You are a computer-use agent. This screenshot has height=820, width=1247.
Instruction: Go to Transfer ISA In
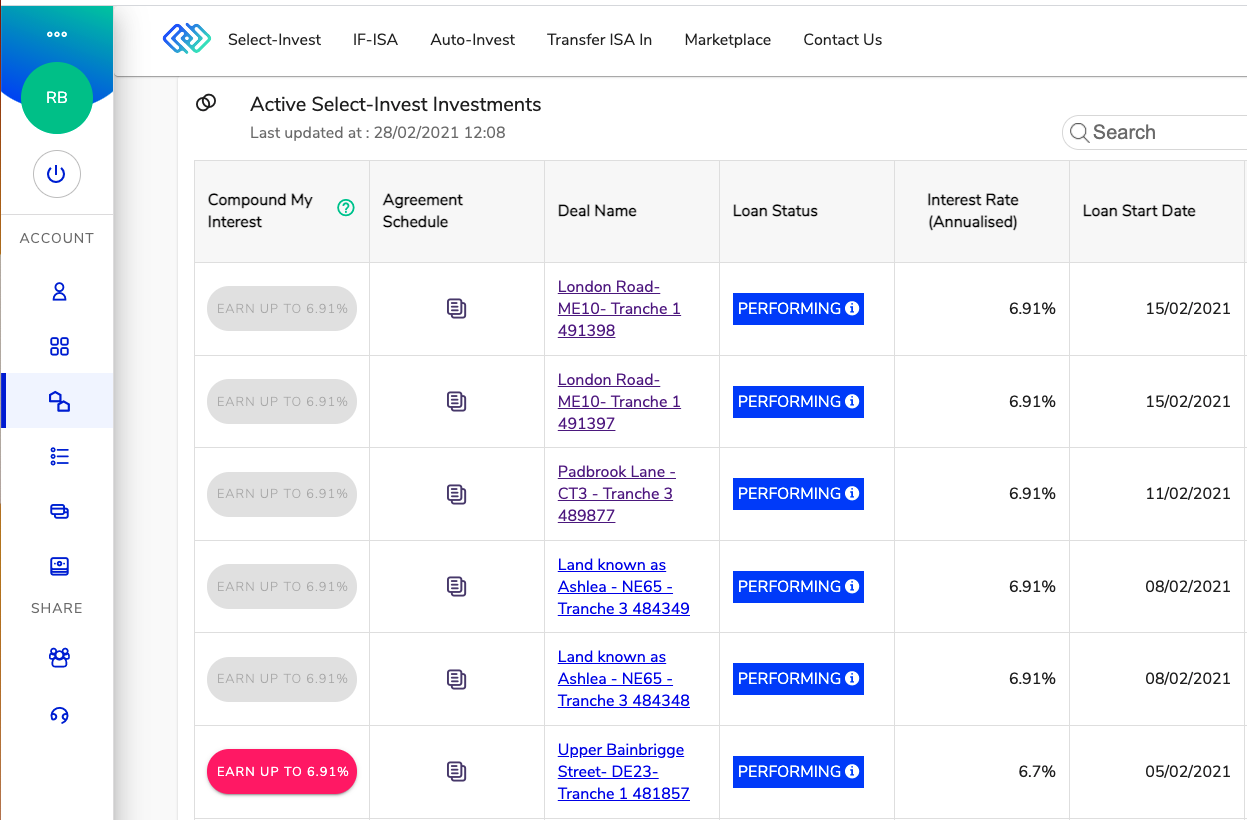pyautogui.click(x=599, y=40)
